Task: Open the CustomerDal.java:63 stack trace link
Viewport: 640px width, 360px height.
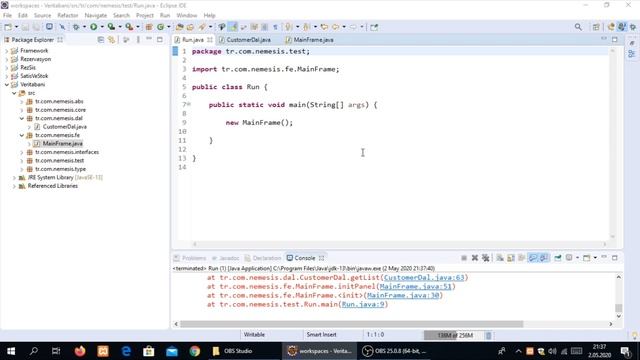Action: coord(424,278)
